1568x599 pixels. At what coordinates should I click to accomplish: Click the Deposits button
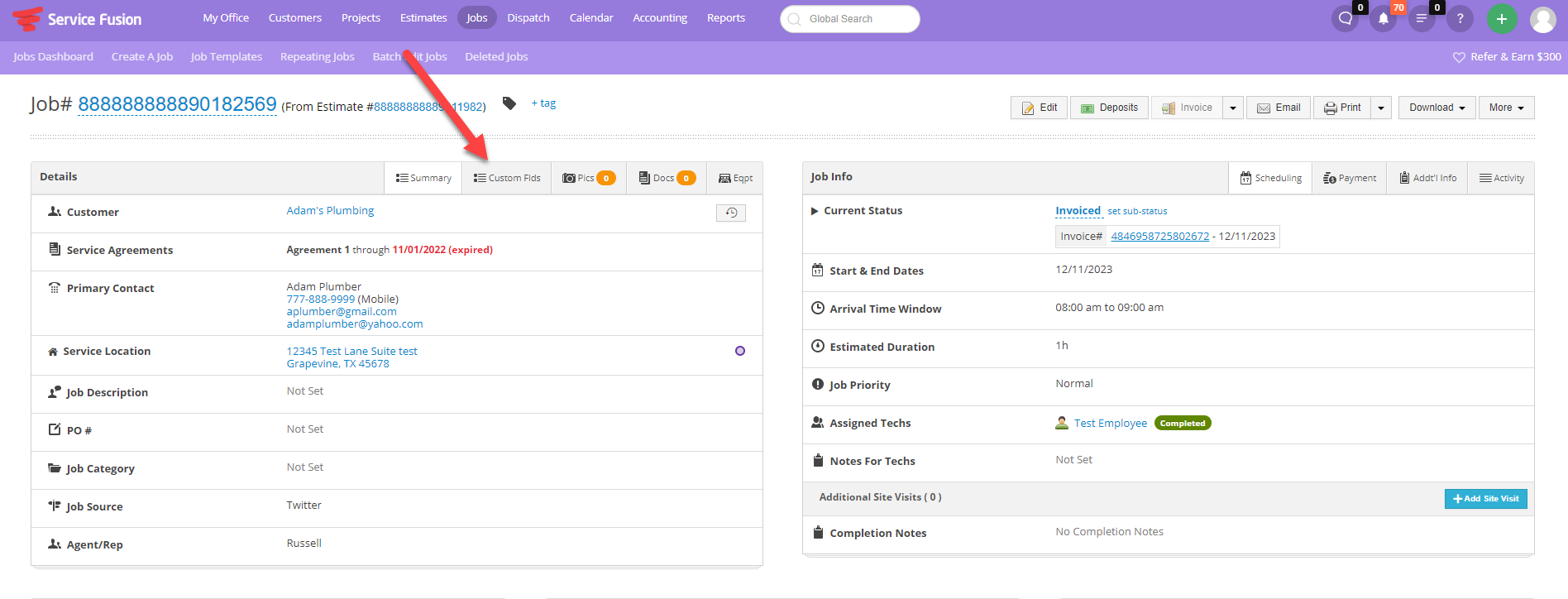[x=1109, y=108]
